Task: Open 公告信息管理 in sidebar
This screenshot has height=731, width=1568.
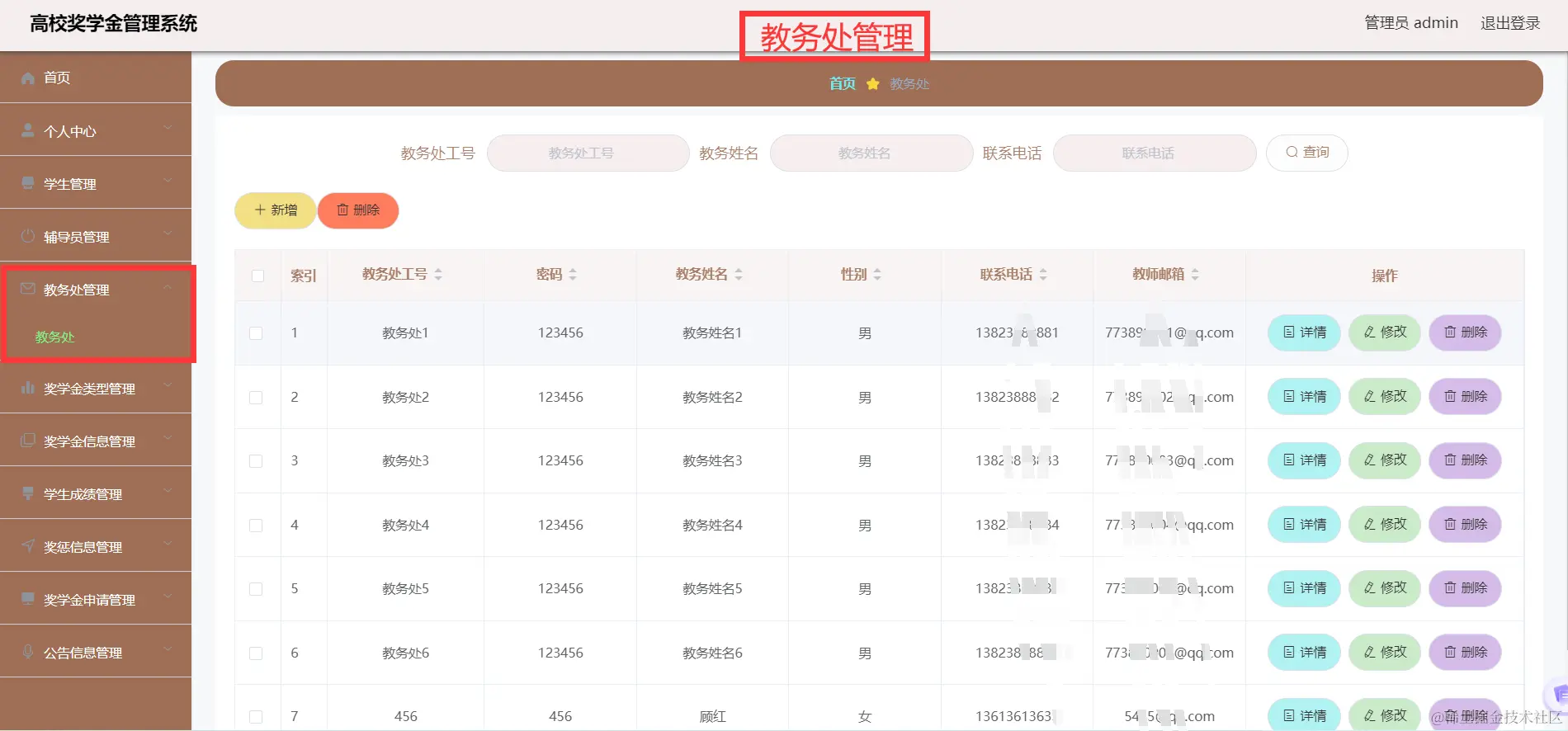Action: coord(96,652)
